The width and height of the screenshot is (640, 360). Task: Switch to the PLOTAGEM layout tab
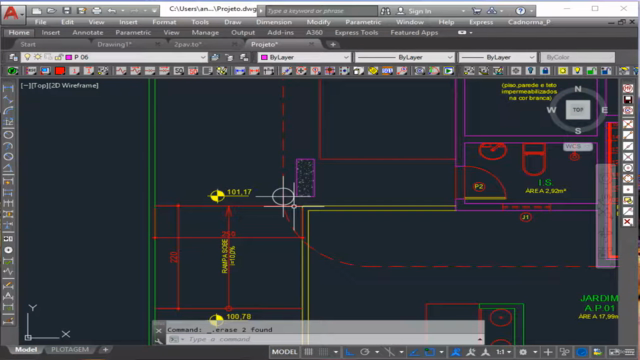(x=70, y=350)
